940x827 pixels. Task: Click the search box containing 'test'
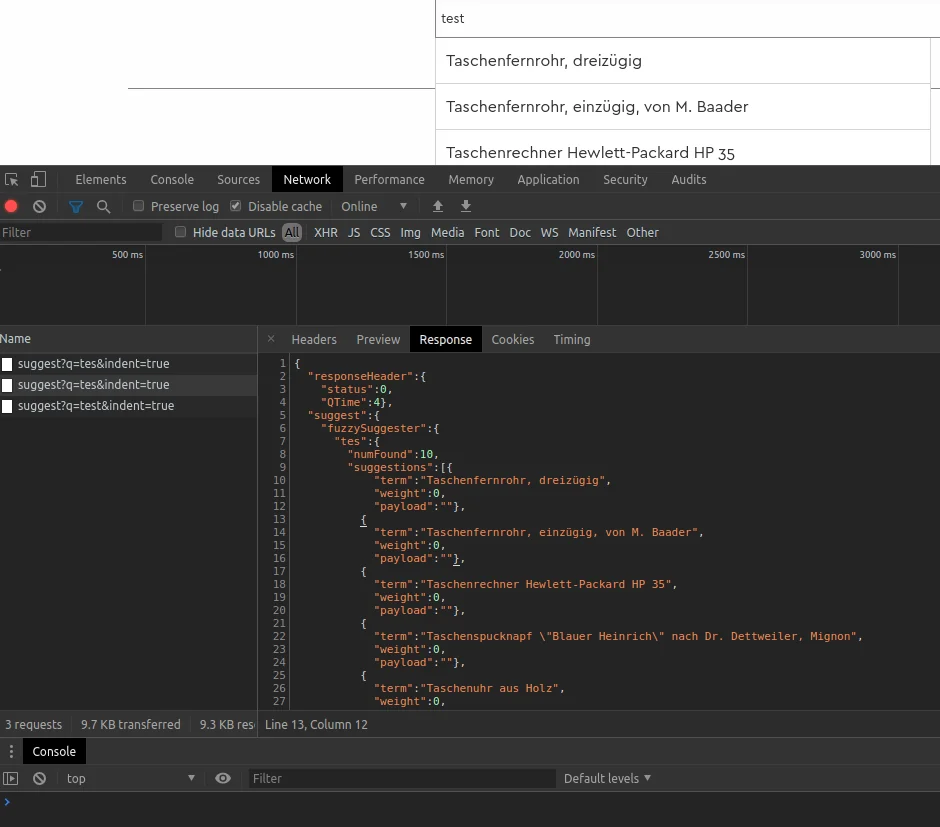(687, 19)
